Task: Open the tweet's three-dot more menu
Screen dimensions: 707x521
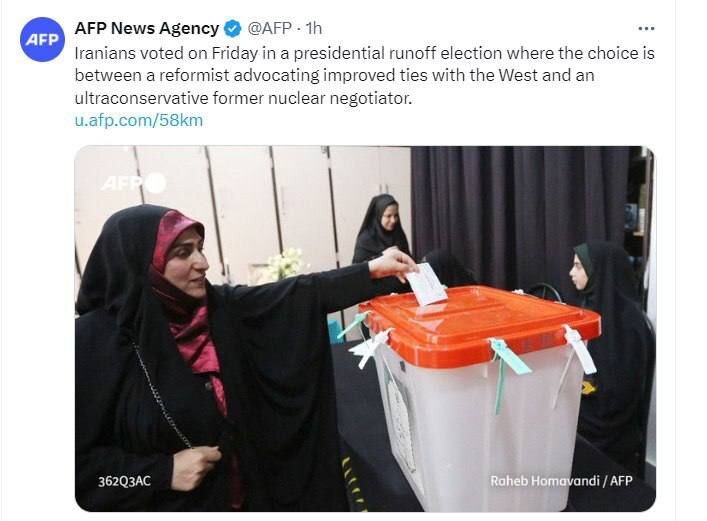Action: point(646,28)
